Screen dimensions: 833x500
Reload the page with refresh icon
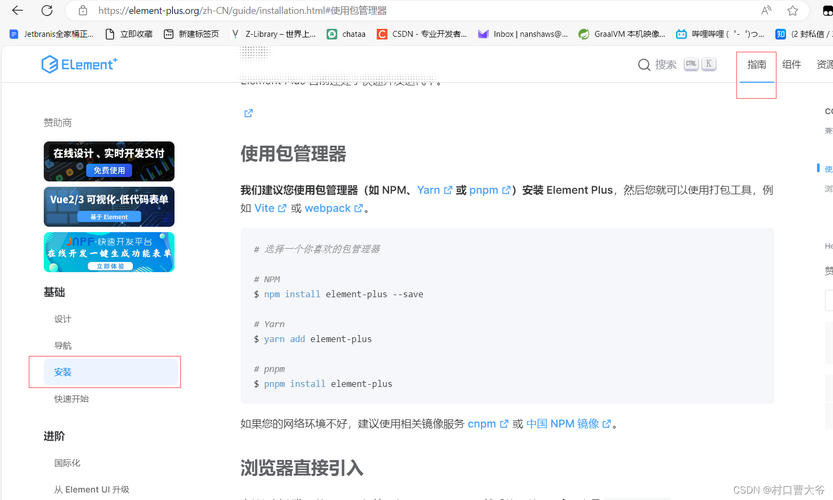tap(47, 10)
